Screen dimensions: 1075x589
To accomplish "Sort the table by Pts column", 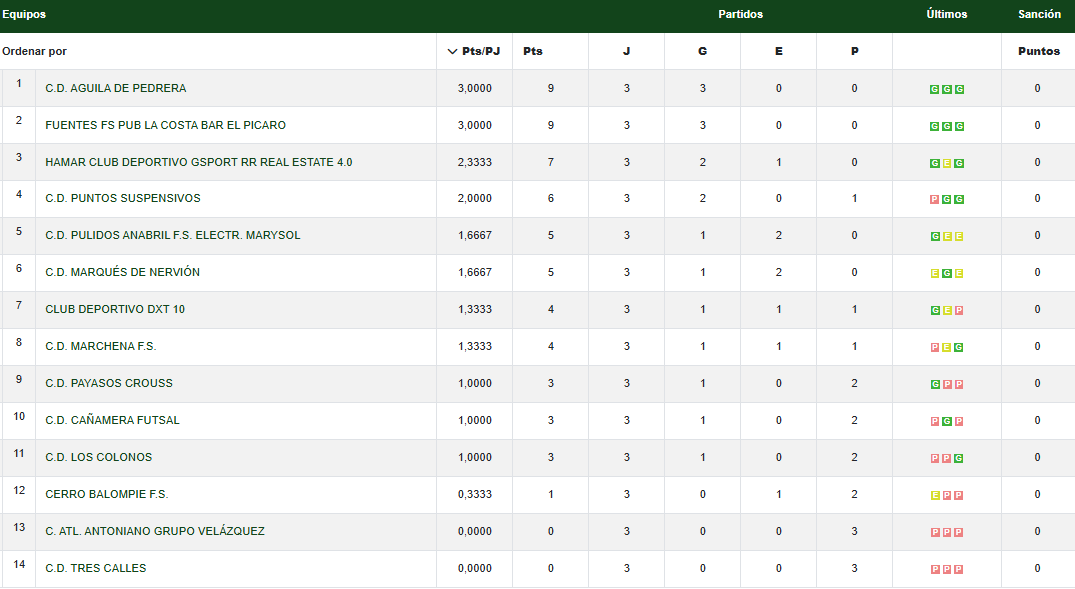I will 533,51.
